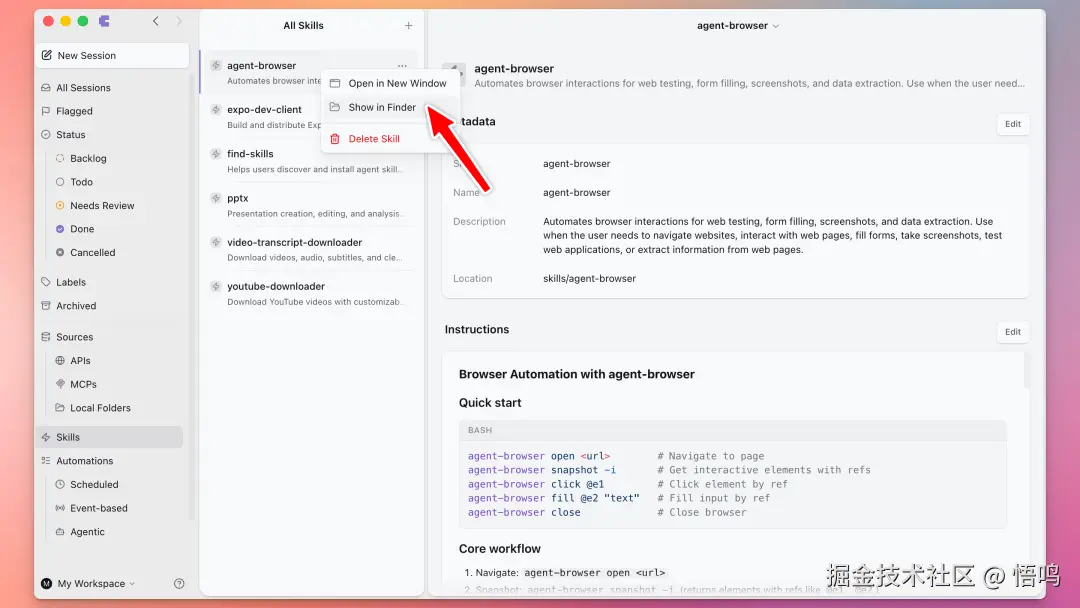Click the Core workflow heading
Screen dimensions: 1080x608
point(499,549)
